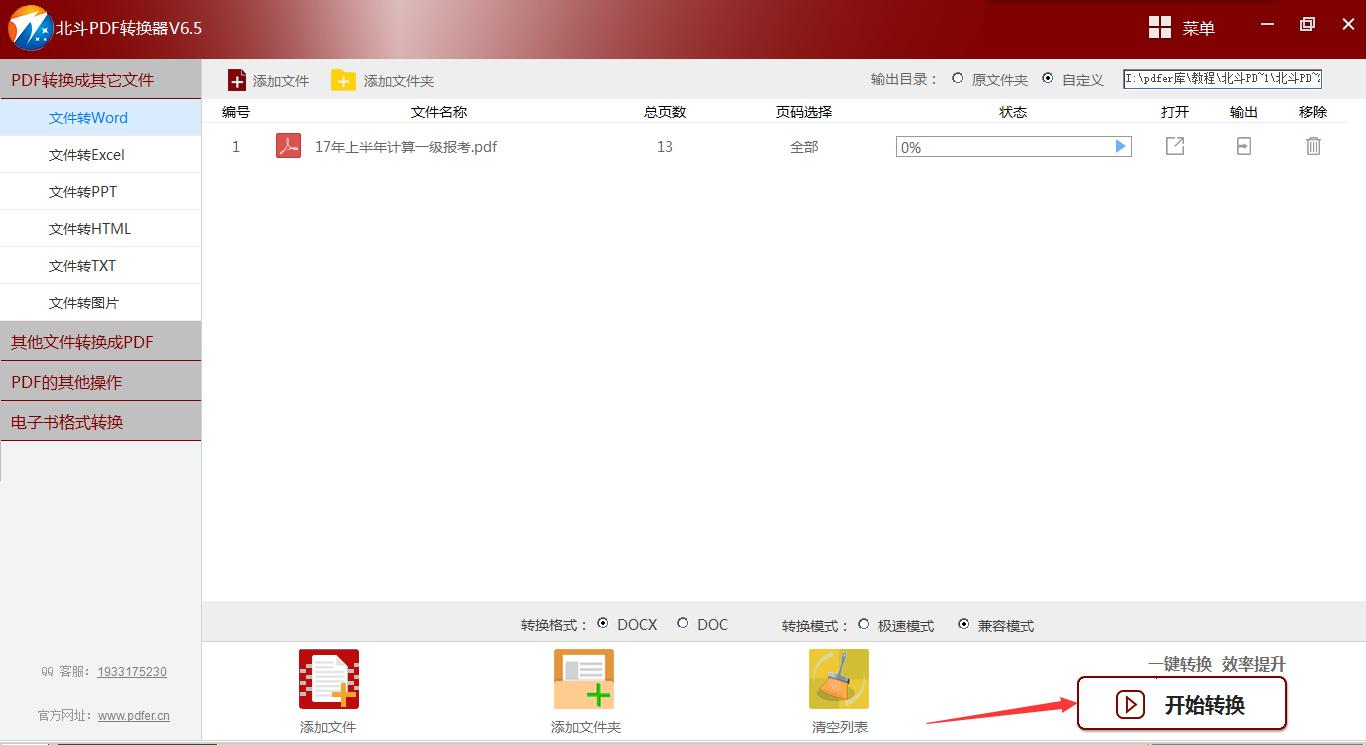1366x745 pixels.
Task: Click the red 添加文件 toolbar icon
Action: tap(237, 79)
